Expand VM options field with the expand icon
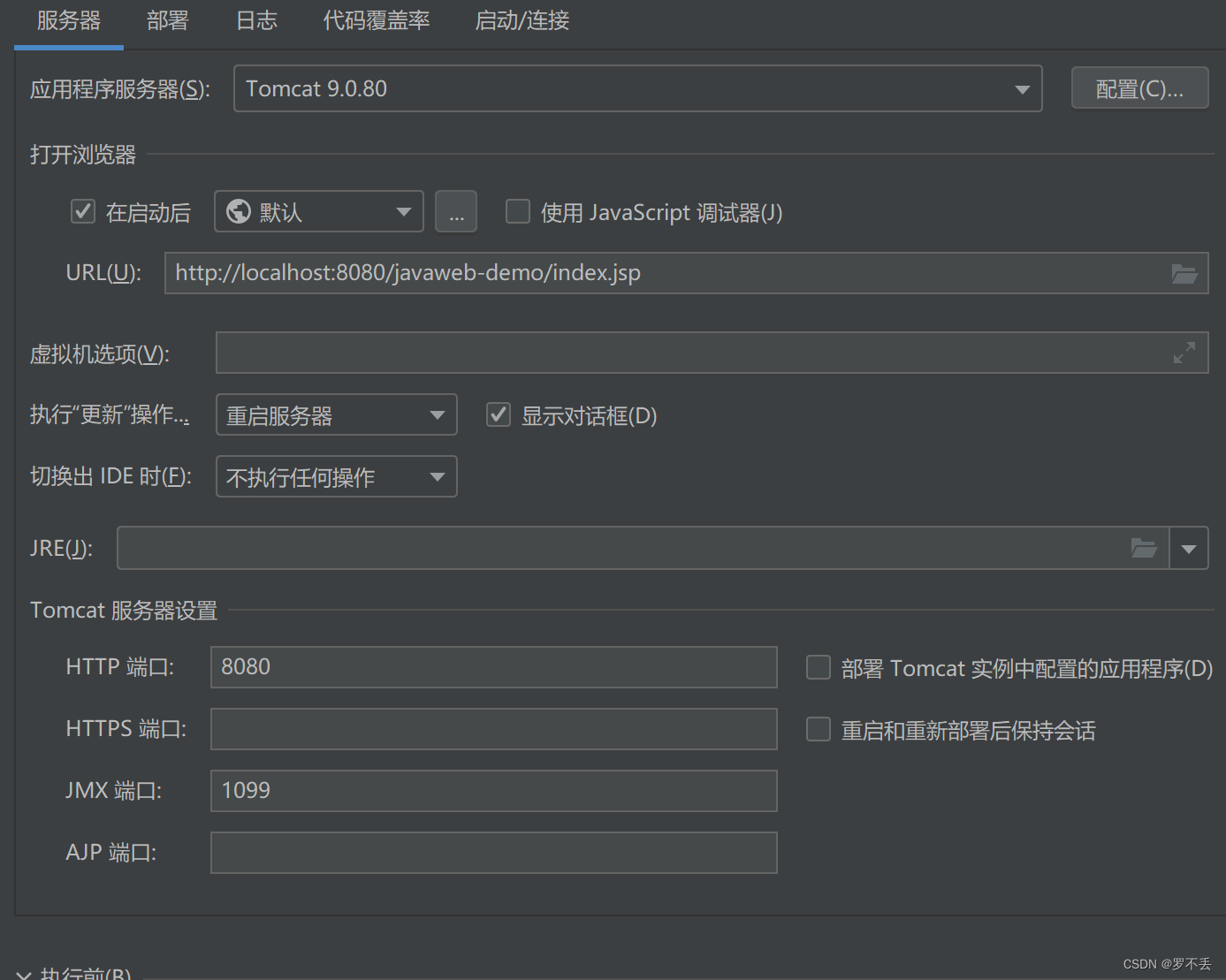1226x980 pixels. tap(1184, 353)
